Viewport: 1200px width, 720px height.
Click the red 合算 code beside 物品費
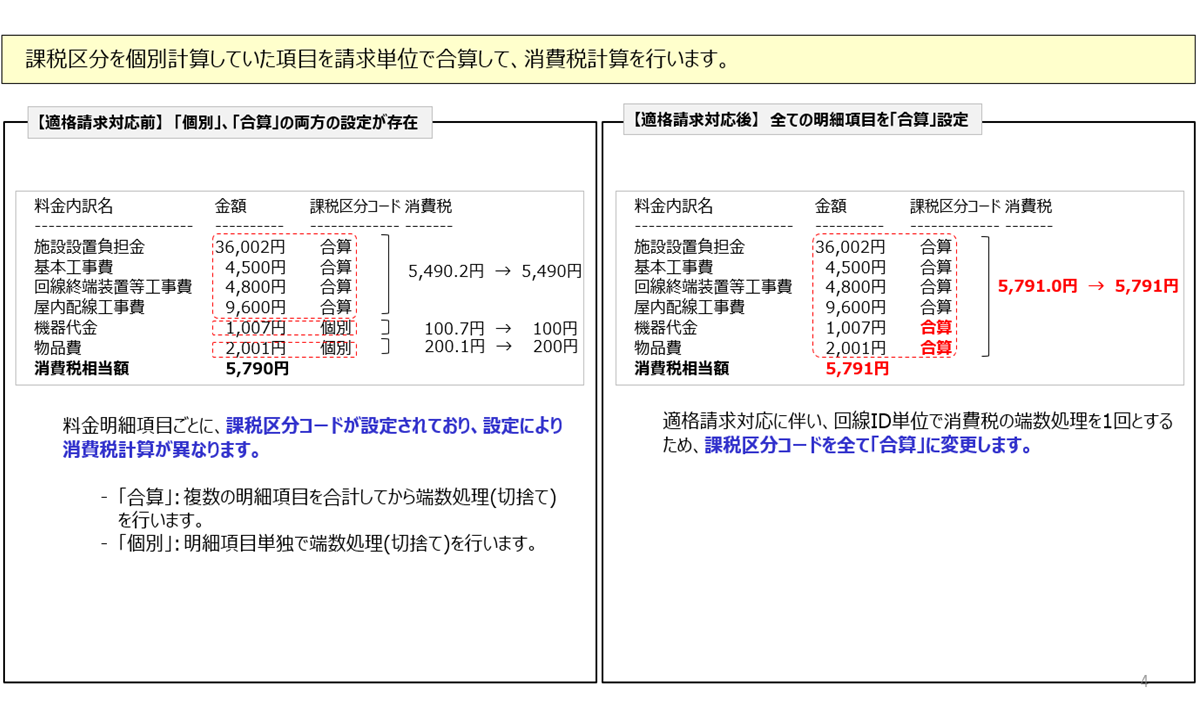936,348
